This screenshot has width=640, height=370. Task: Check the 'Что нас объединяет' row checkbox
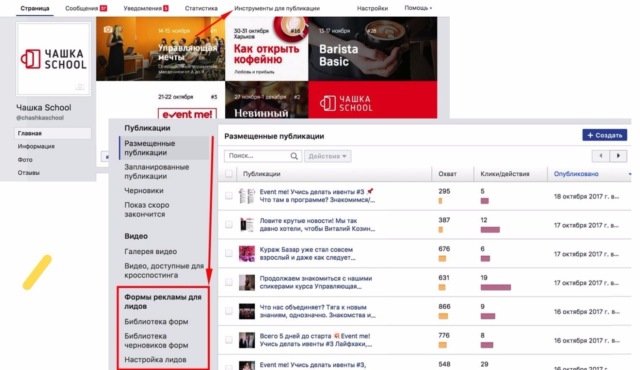pyautogui.click(x=229, y=311)
